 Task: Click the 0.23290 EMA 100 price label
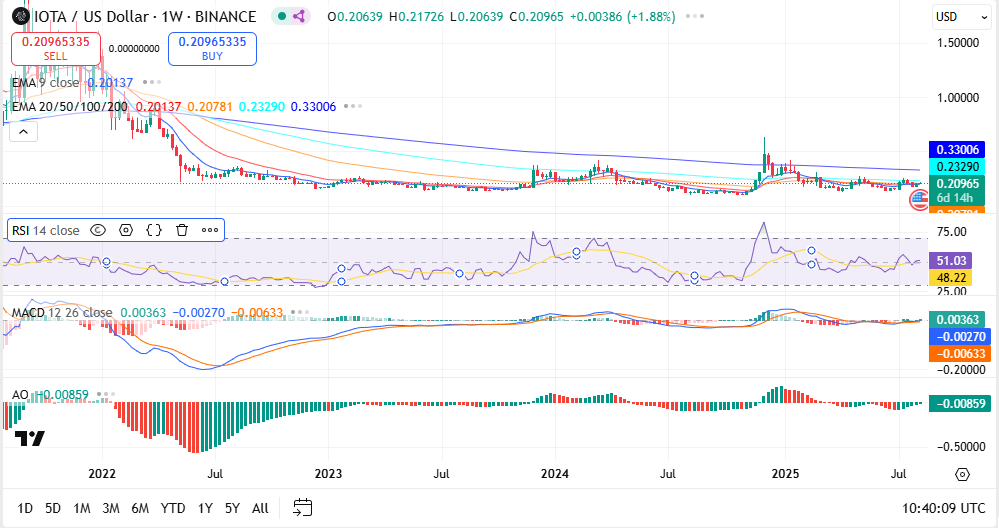[x=957, y=167]
